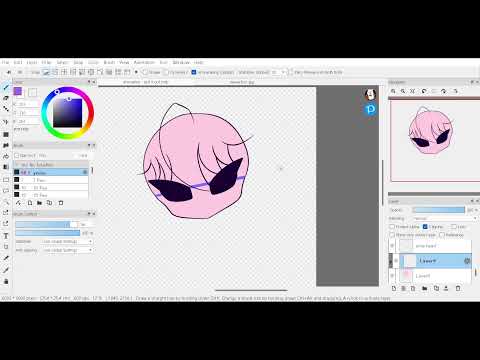Click the Redo arrow in top toolbar
The height and width of the screenshot is (360, 480).
click(20, 72)
